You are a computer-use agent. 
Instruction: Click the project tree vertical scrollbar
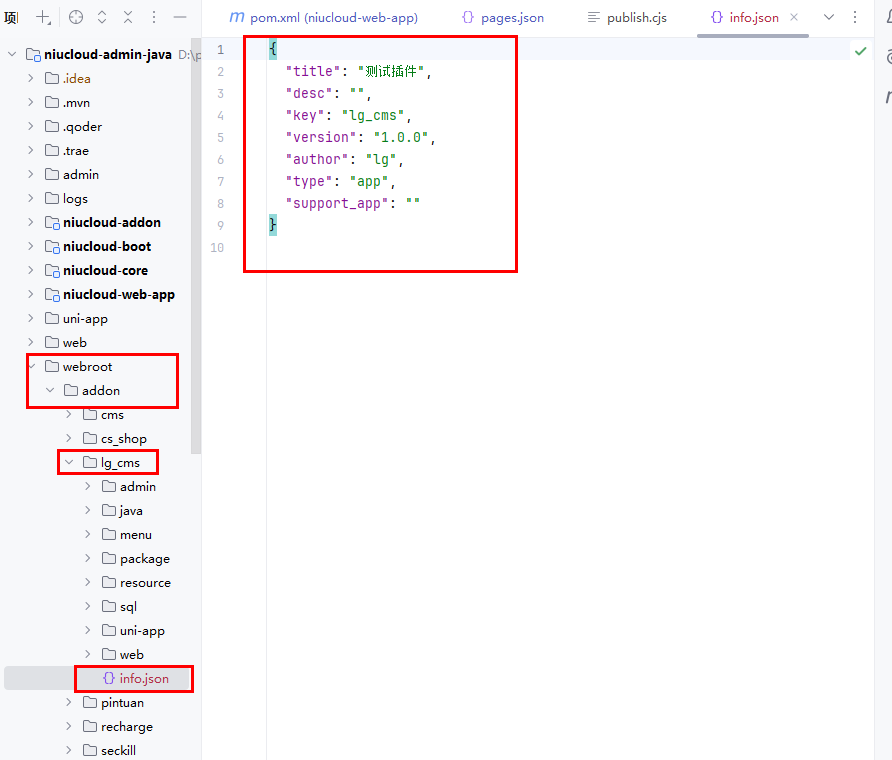click(196, 250)
